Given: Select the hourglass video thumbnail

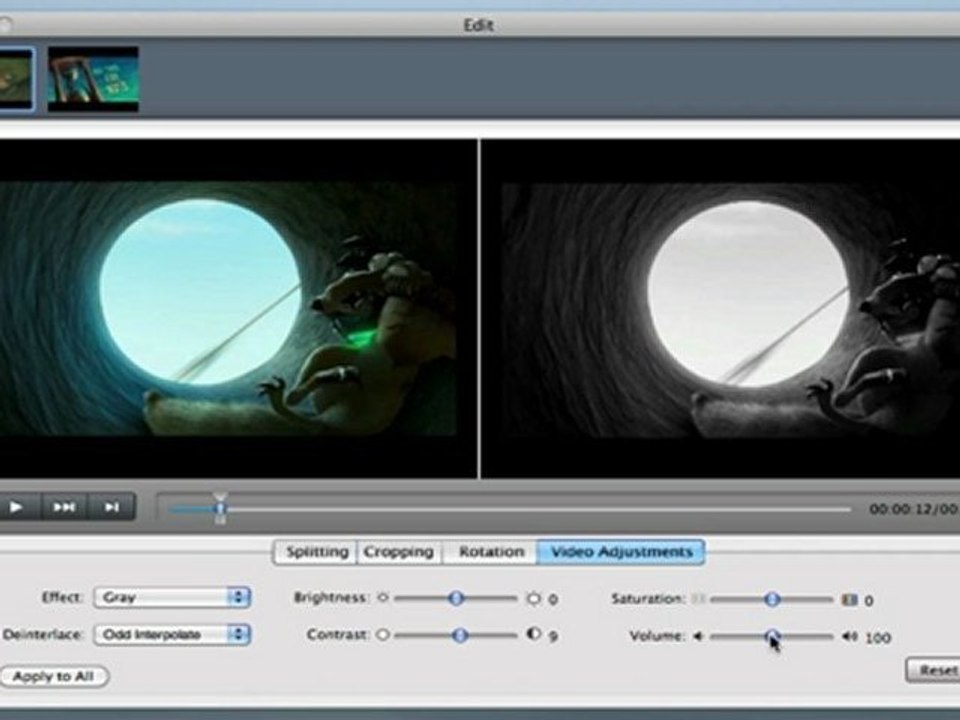Looking at the screenshot, I should pyautogui.click(x=93, y=79).
